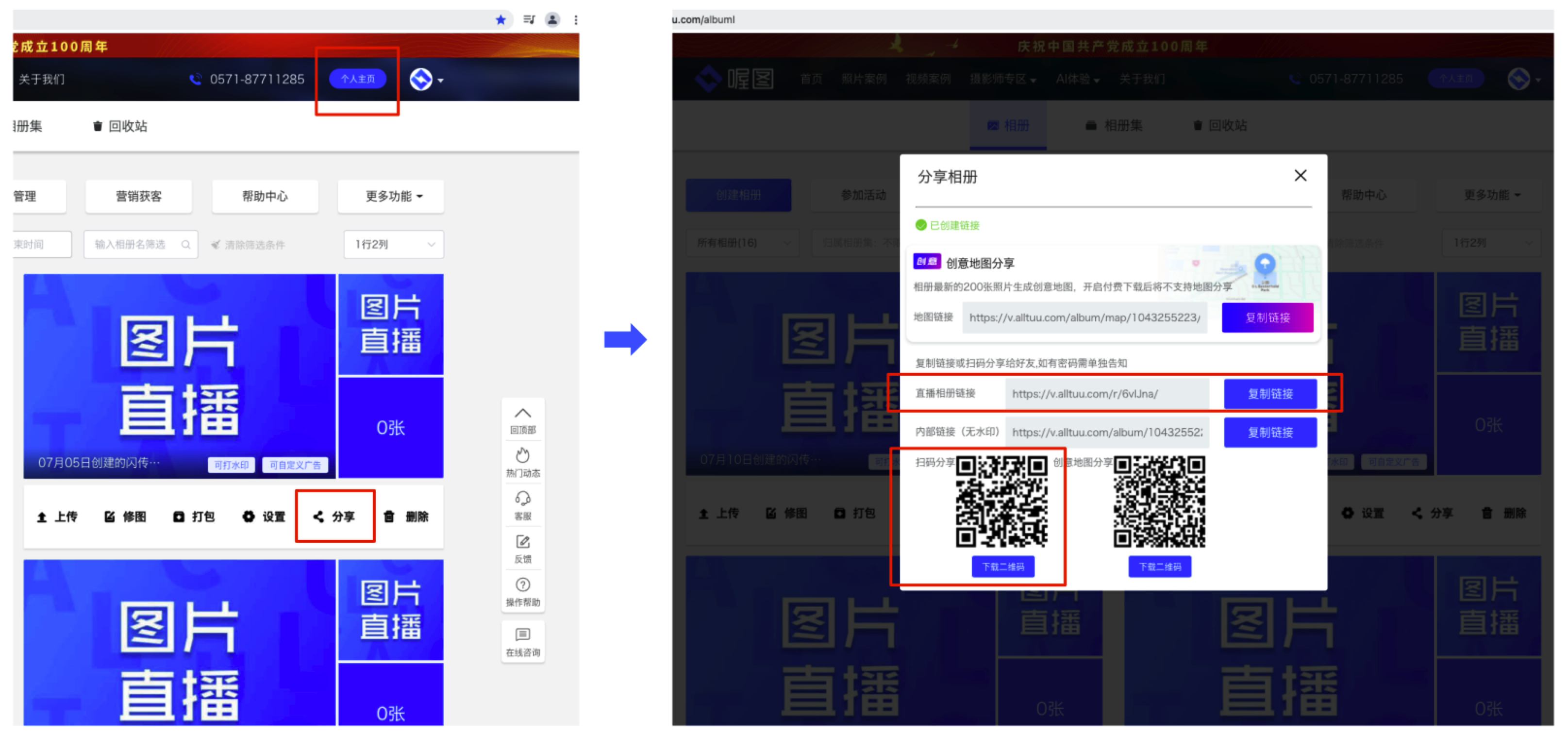Copy the 直播相册链接 with 复制链接 button
The image size is (1568, 734).
(1270, 394)
